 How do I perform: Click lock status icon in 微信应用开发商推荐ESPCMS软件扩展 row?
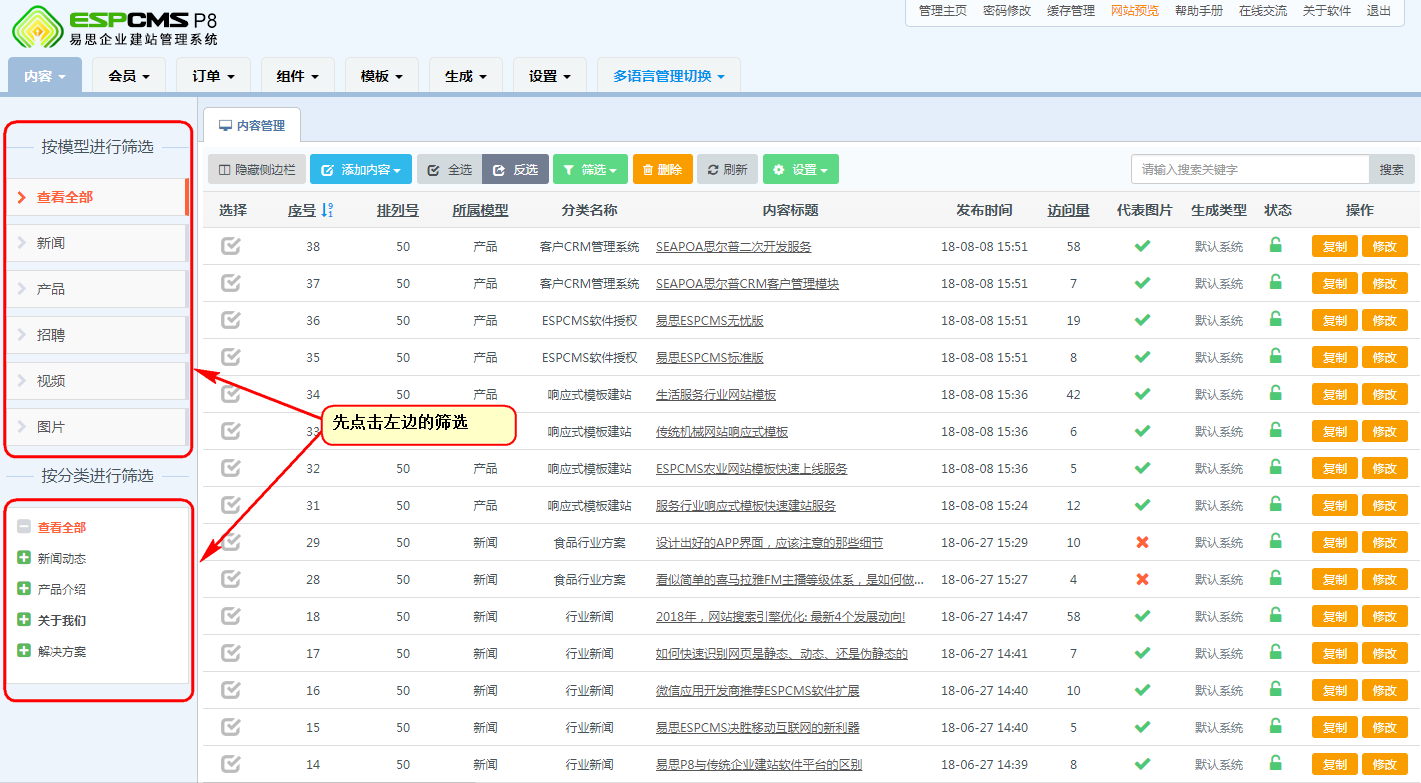click(x=1275, y=689)
